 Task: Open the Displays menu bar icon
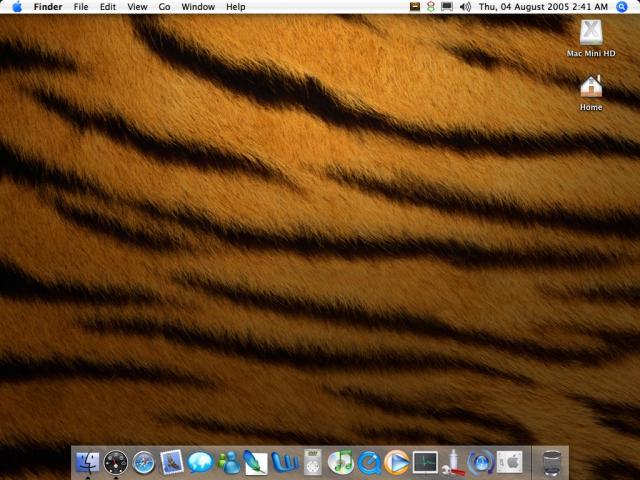click(447, 7)
